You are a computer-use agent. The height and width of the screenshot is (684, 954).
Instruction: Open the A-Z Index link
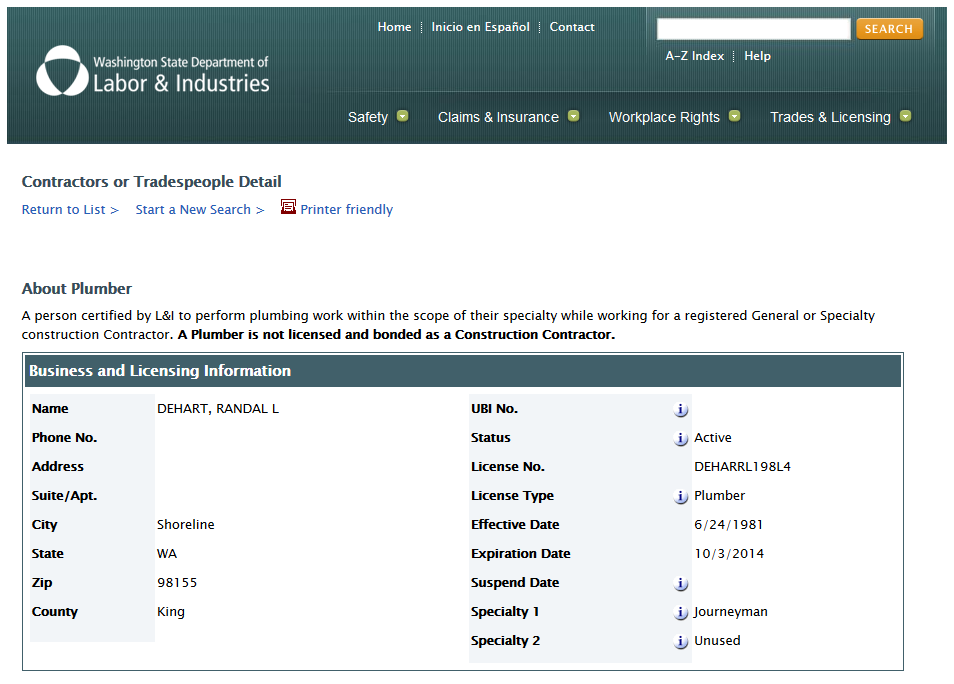tap(694, 56)
